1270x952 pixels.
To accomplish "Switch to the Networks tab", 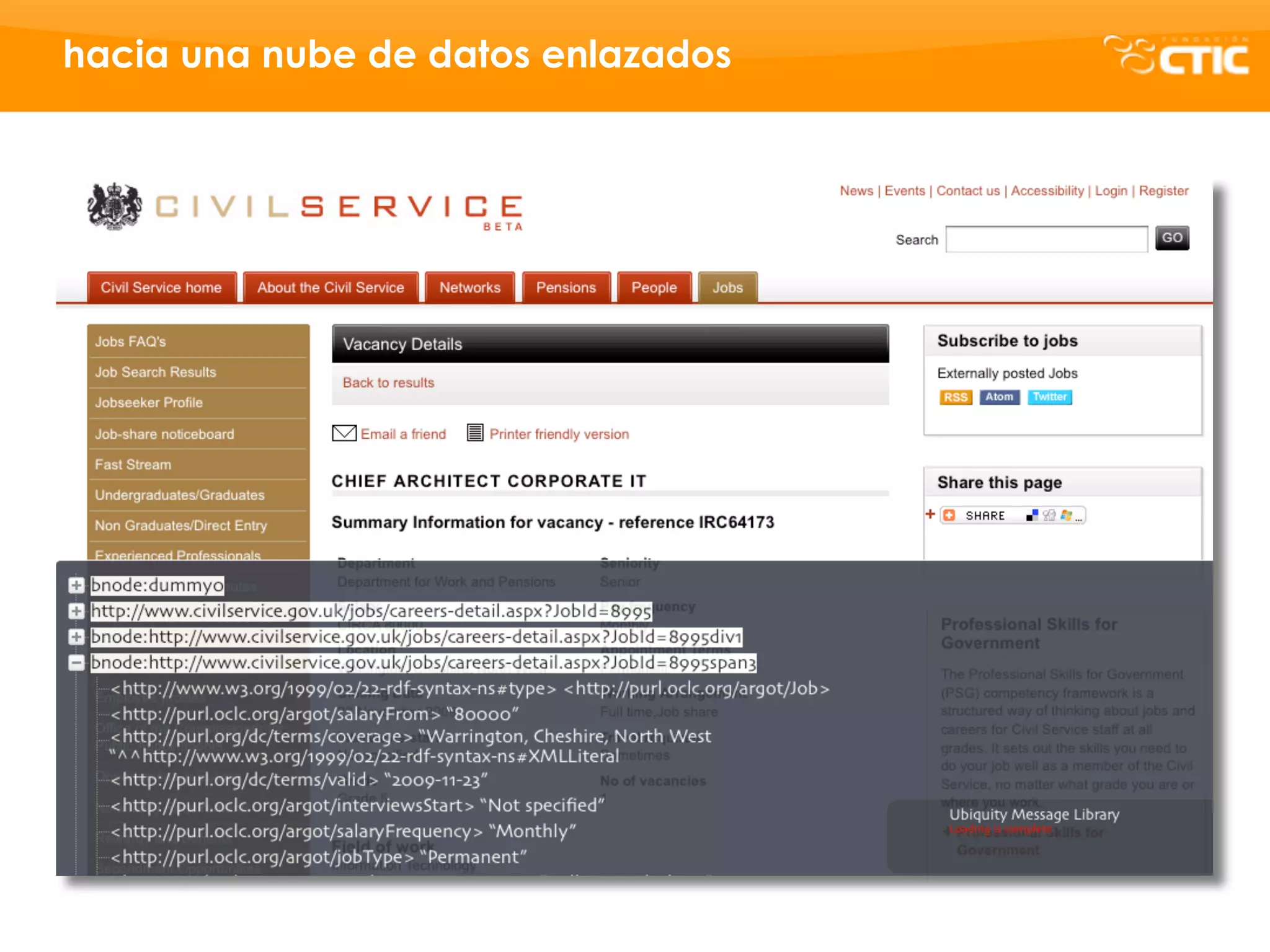I will 470,288.
